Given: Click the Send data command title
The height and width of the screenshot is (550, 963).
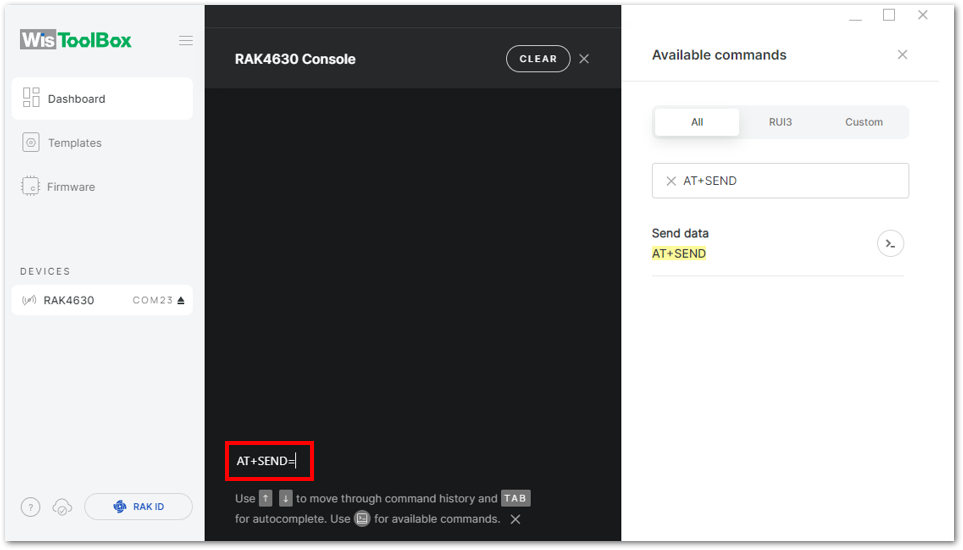Looking at the screenshot, I should coord(680,233).
